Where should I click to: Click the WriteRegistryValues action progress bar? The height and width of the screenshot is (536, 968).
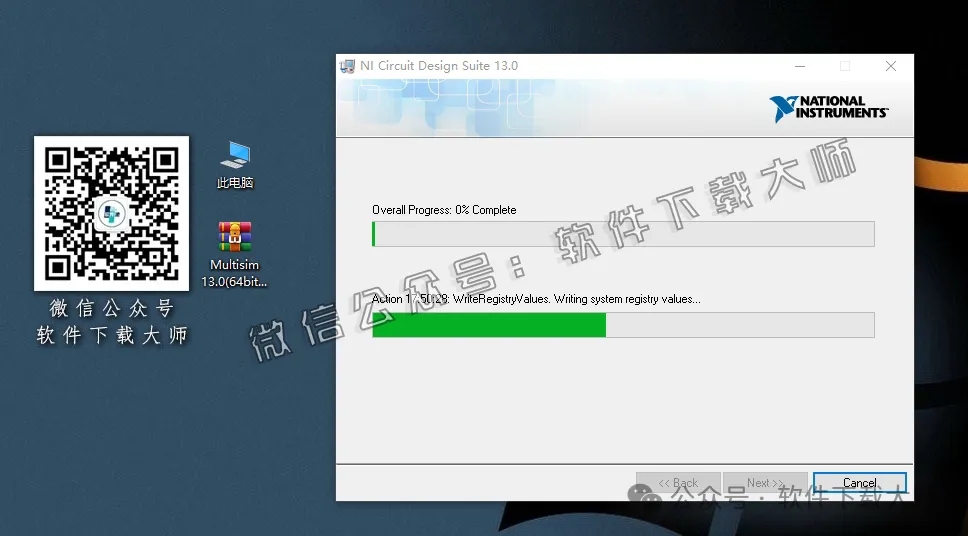coord(623,325)
